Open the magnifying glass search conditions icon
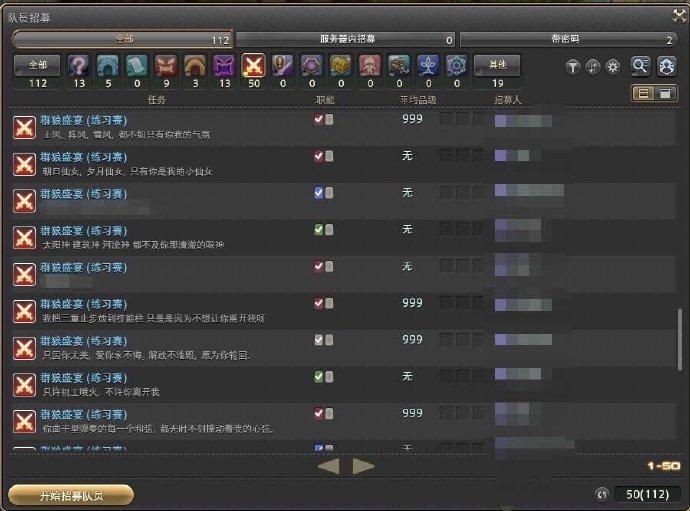 [x=640, y=66]
